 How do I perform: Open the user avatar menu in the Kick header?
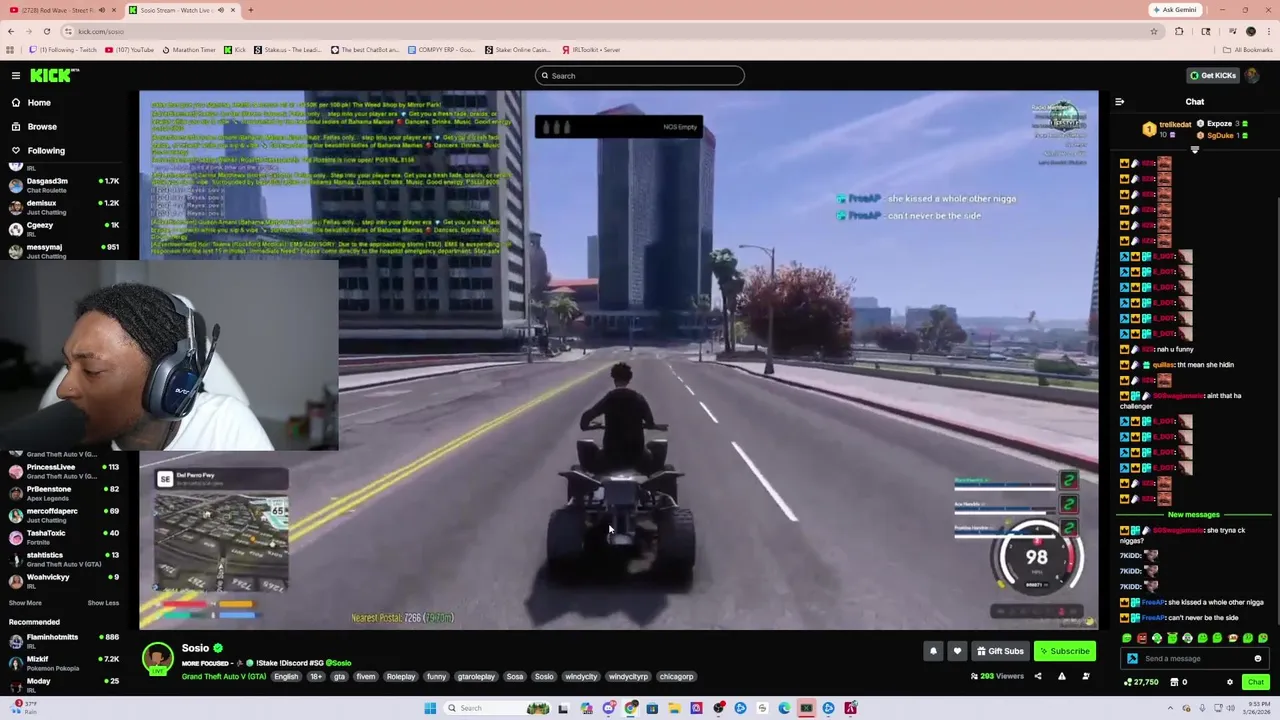[1253, 75]
